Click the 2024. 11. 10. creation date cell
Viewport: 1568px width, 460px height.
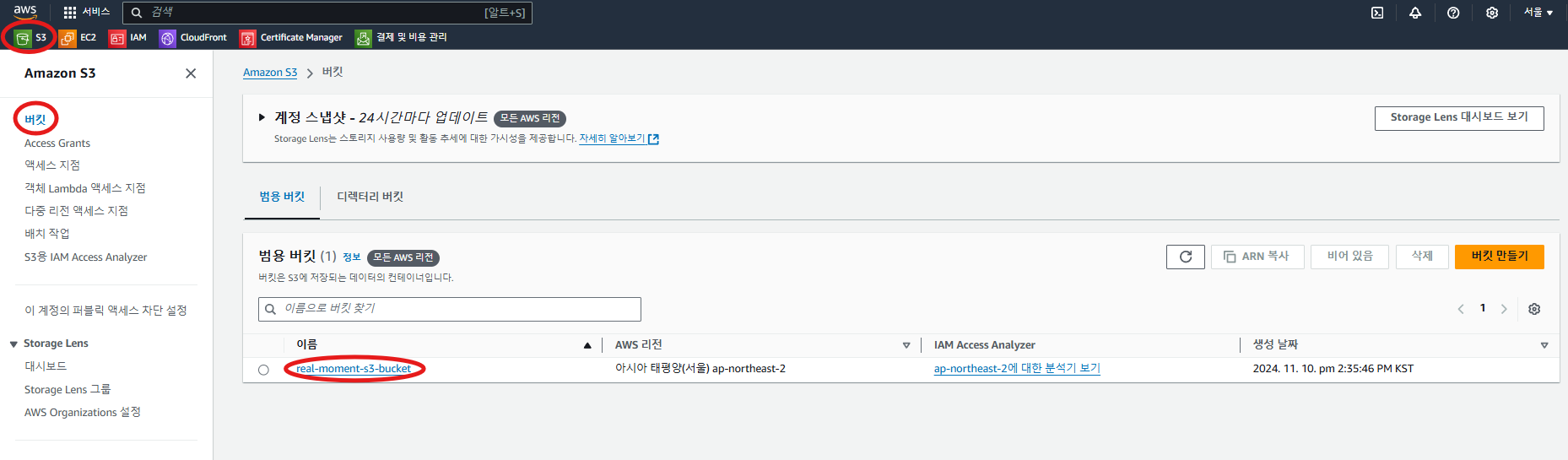(x=1333, y=369)
